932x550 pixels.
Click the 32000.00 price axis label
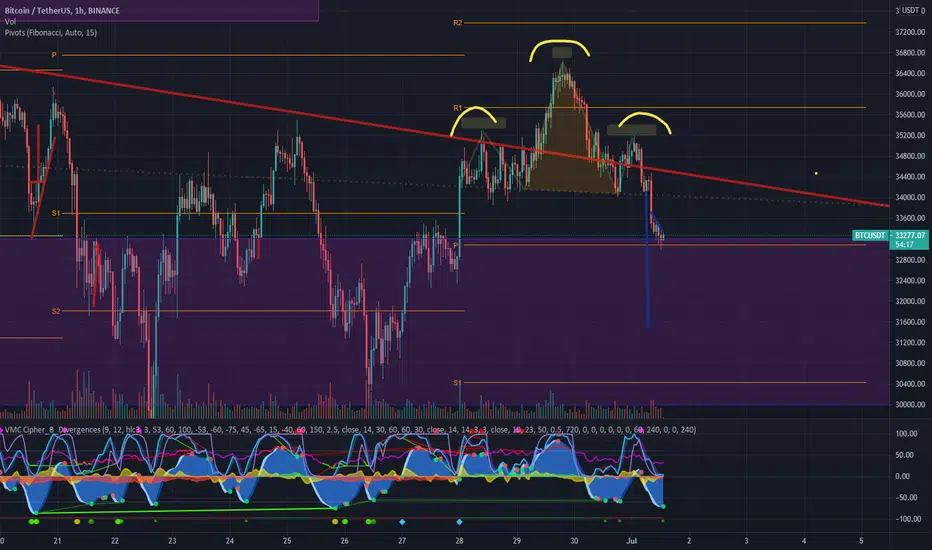[x=910, y=301]
